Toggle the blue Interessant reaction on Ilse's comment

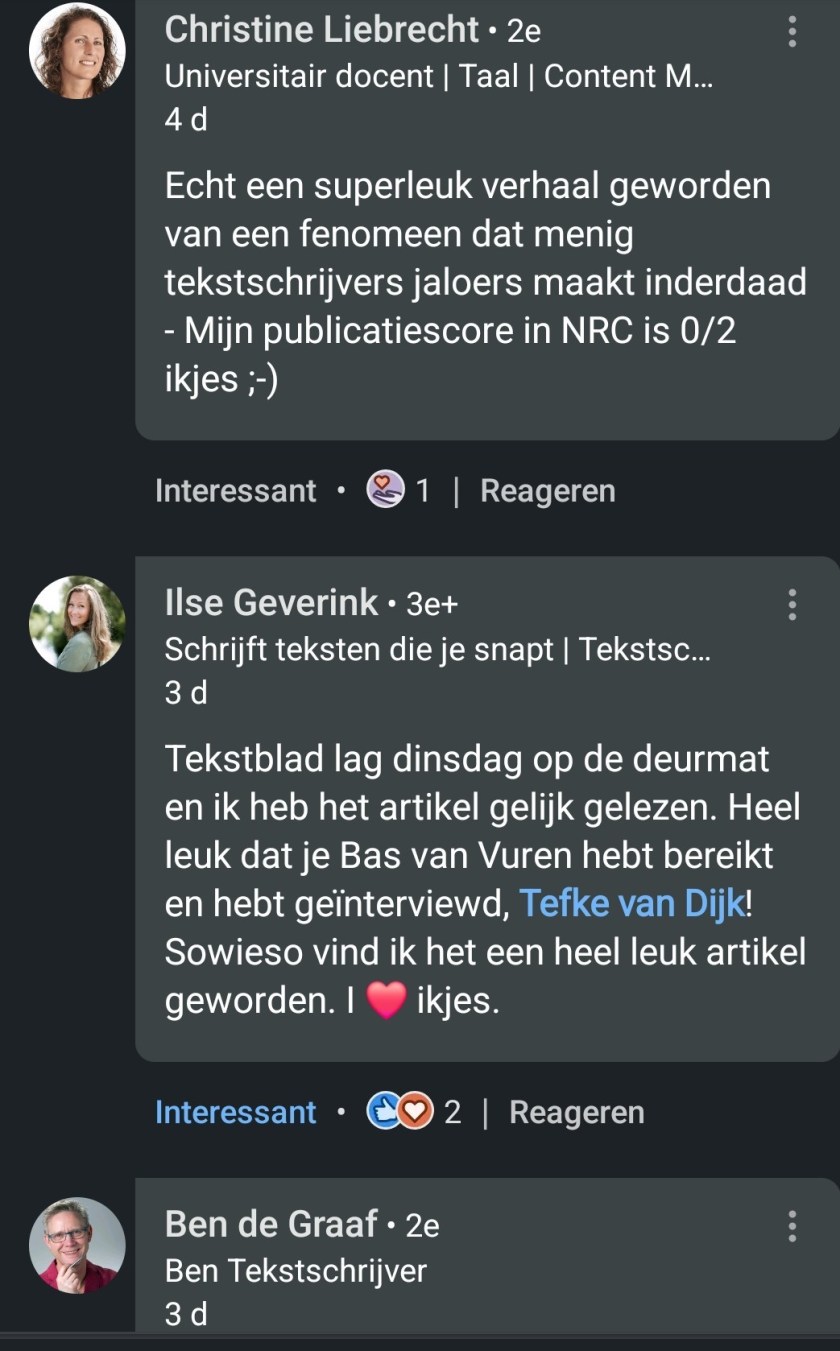(236, 1113)
